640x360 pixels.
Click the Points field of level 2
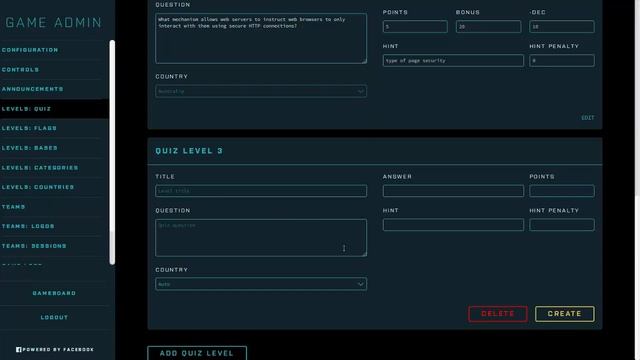415,27
